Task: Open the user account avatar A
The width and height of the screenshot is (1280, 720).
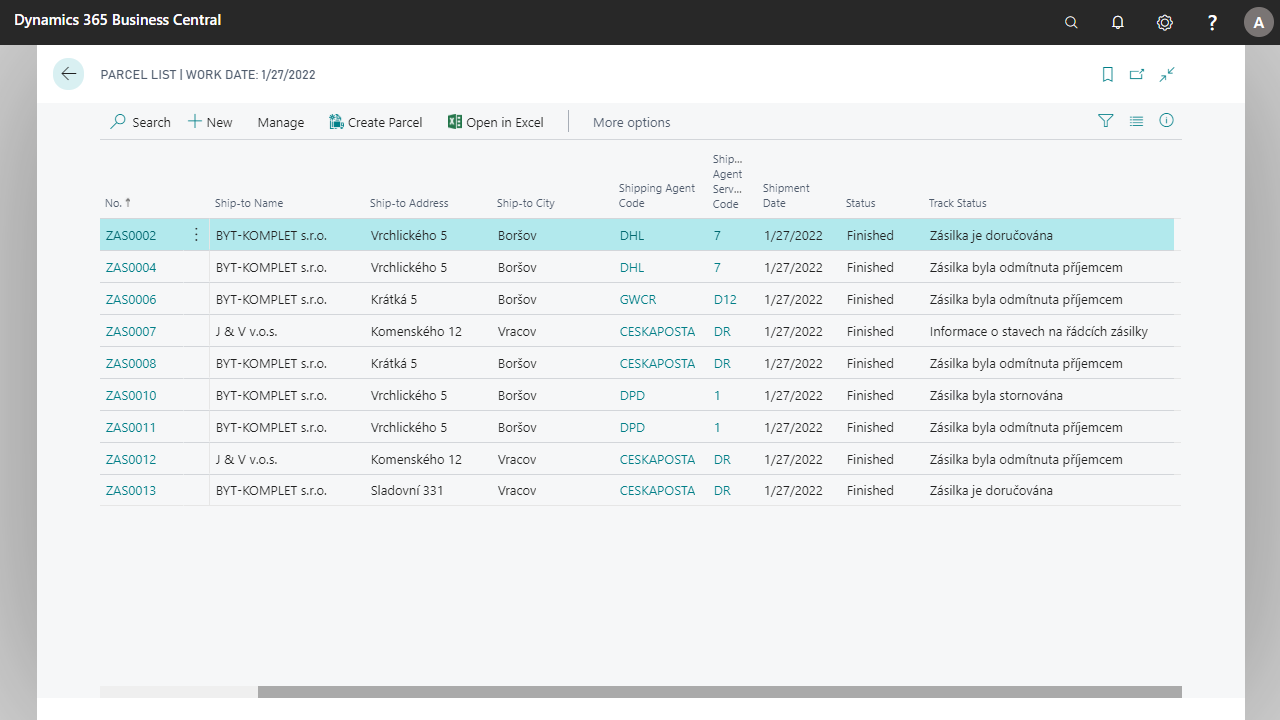Action: pyautogui.click(x=1259, y=22)
